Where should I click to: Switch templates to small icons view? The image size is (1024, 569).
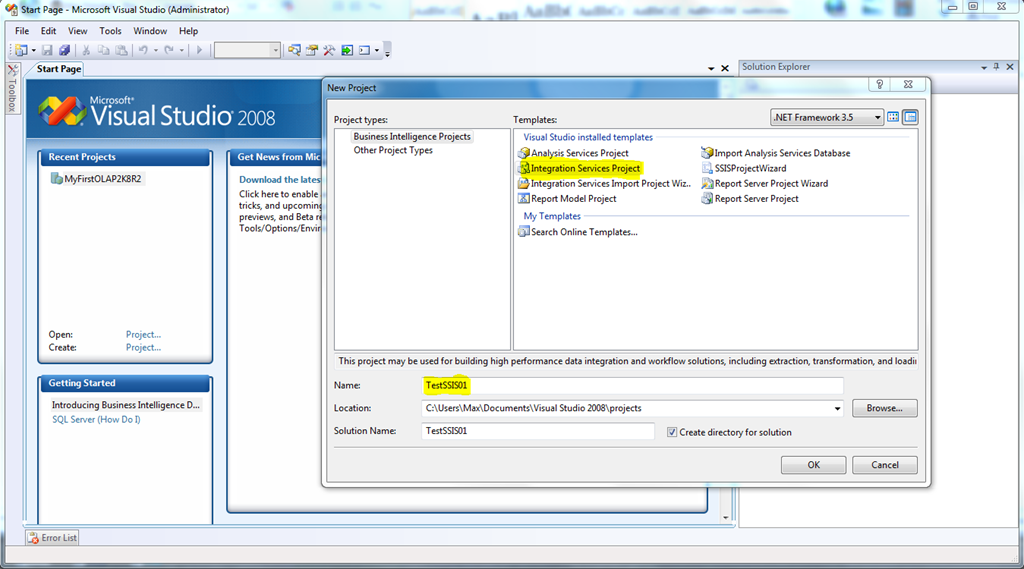[910, 118]
